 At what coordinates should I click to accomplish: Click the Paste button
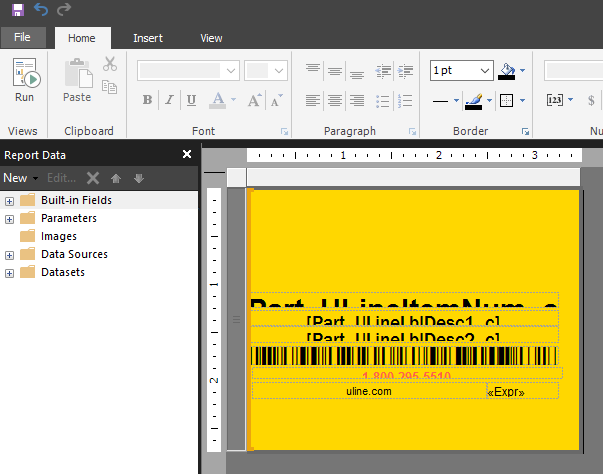(78, 80)
